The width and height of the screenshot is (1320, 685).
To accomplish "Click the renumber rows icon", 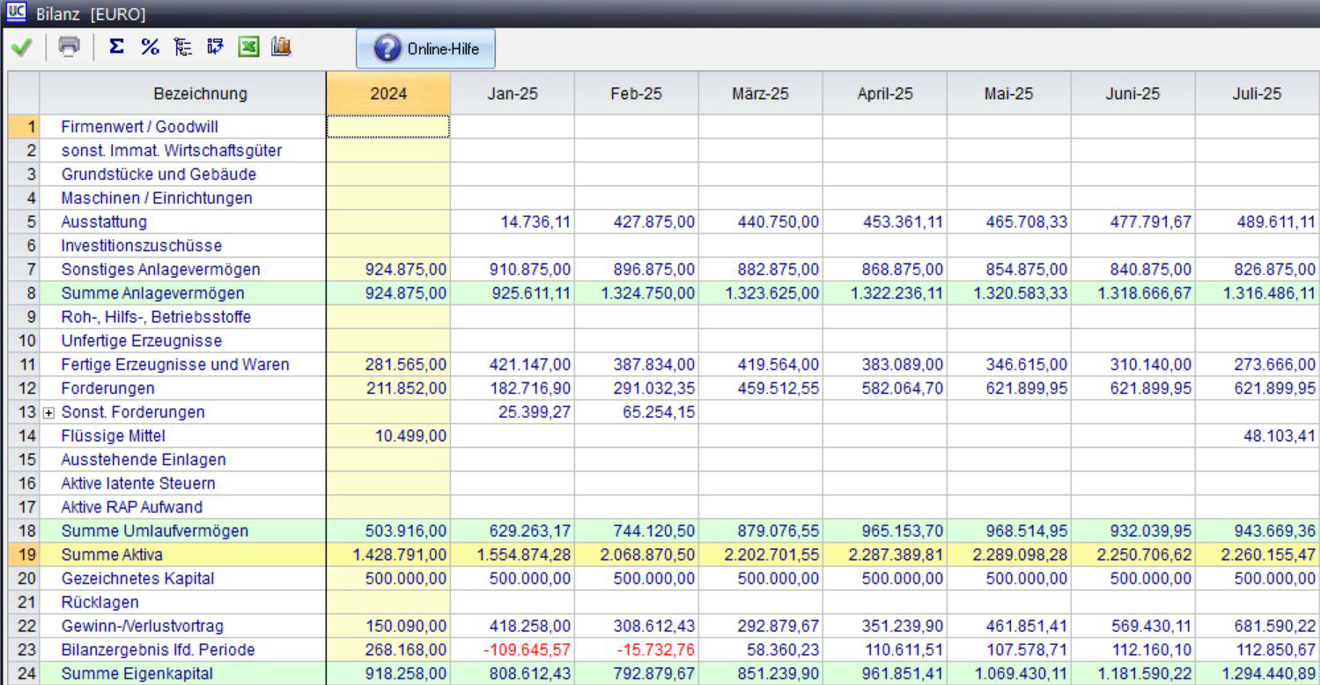I will tap(215, 47).
